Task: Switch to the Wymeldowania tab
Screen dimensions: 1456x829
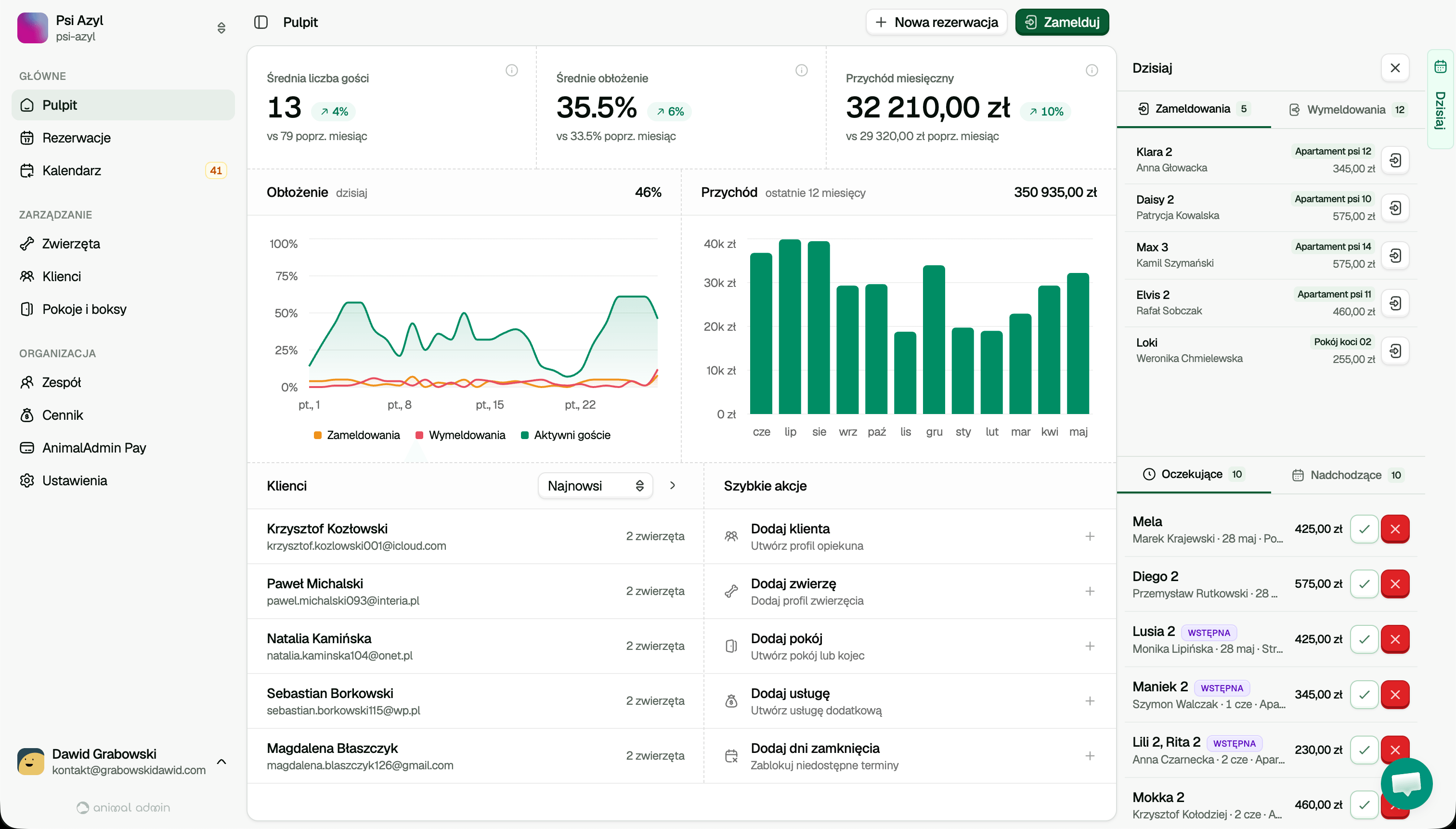Action: [x=1347, y=109]
